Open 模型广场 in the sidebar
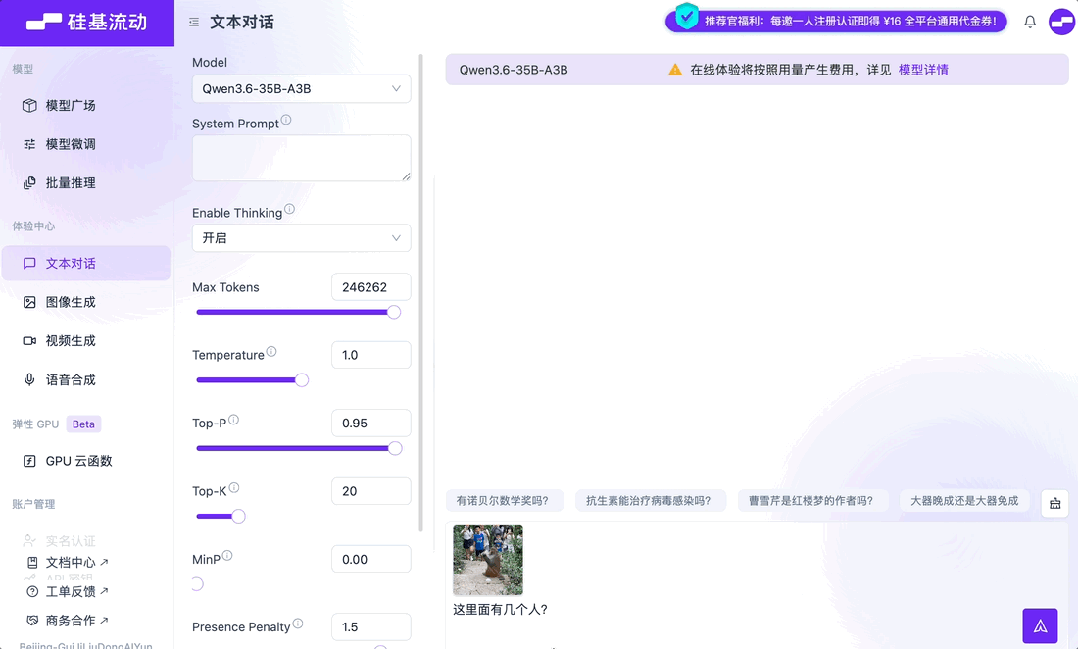 [x=87, y=105]
